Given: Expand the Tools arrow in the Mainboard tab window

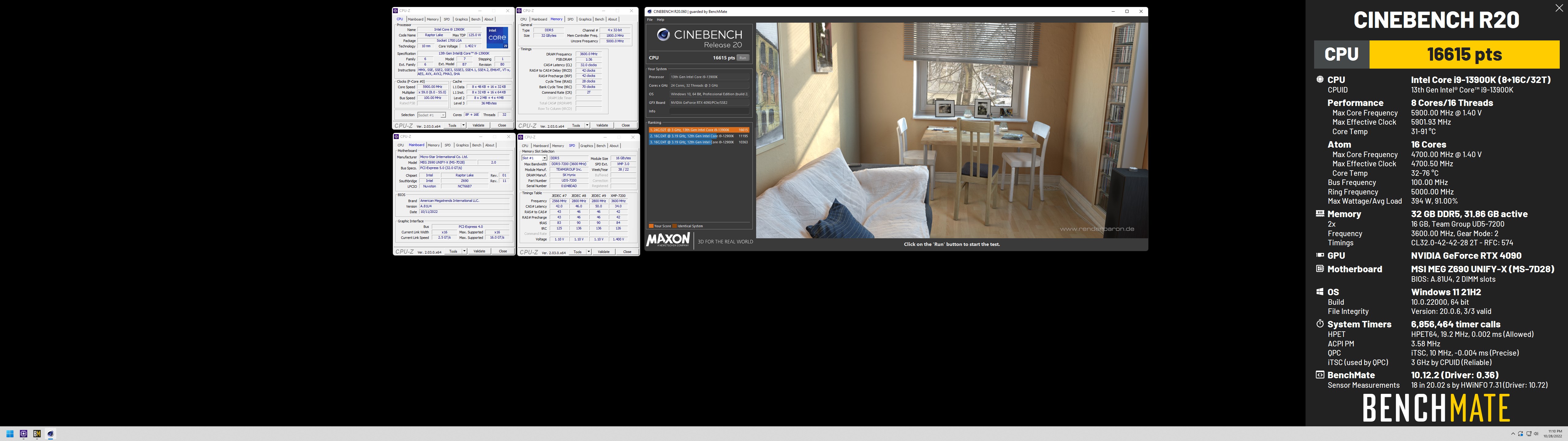Looking at the screenshot, I should [x=465, y=251].
